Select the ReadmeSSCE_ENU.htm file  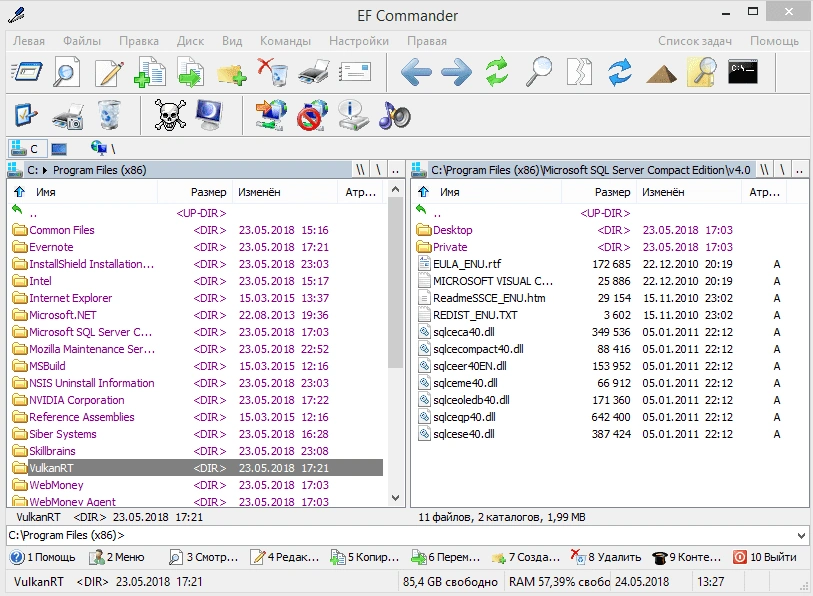point(601,298)
